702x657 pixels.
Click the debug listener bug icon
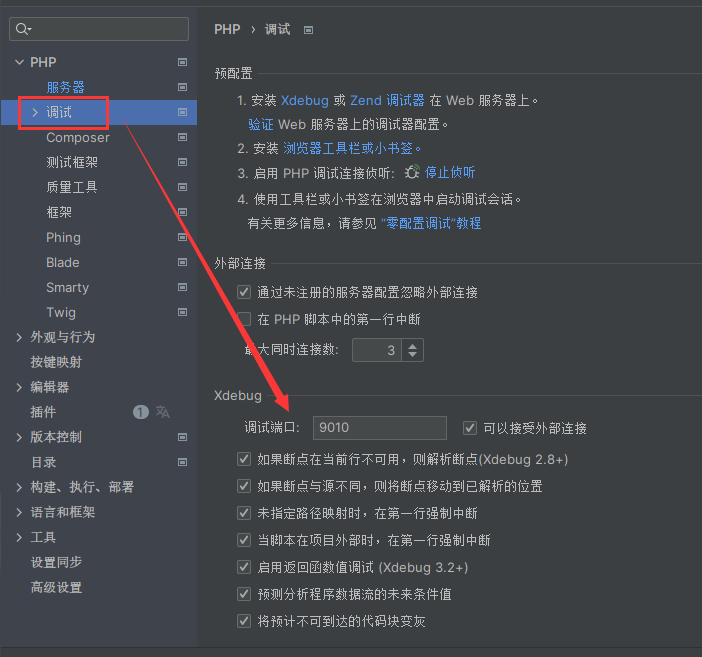click(412, 172)
